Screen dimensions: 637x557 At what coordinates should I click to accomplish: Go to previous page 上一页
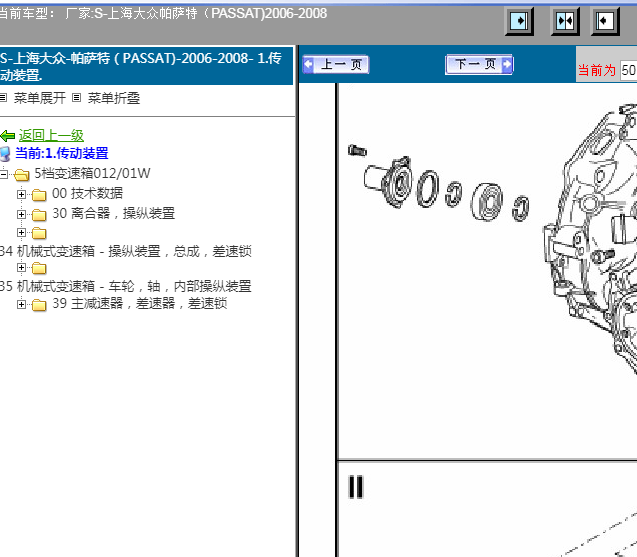pyautogui.click(x=336, y=65)
